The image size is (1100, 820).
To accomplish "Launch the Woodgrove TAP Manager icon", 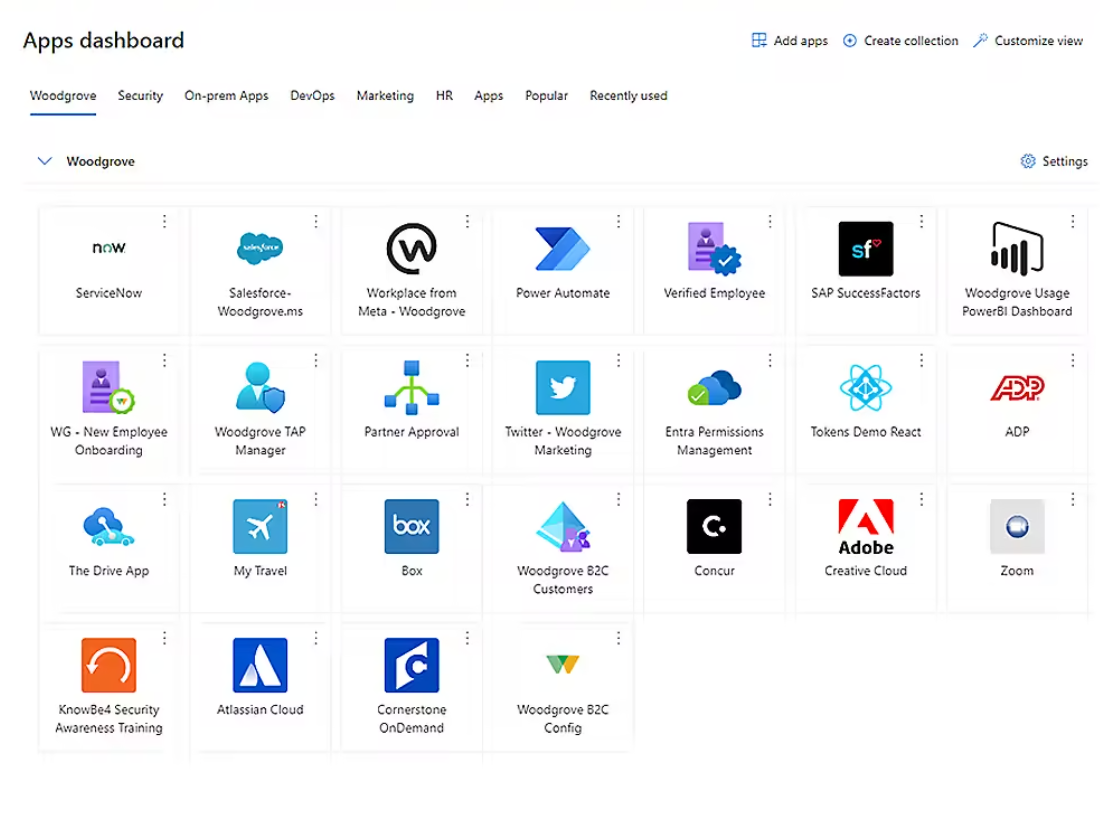I will (260, 387).
